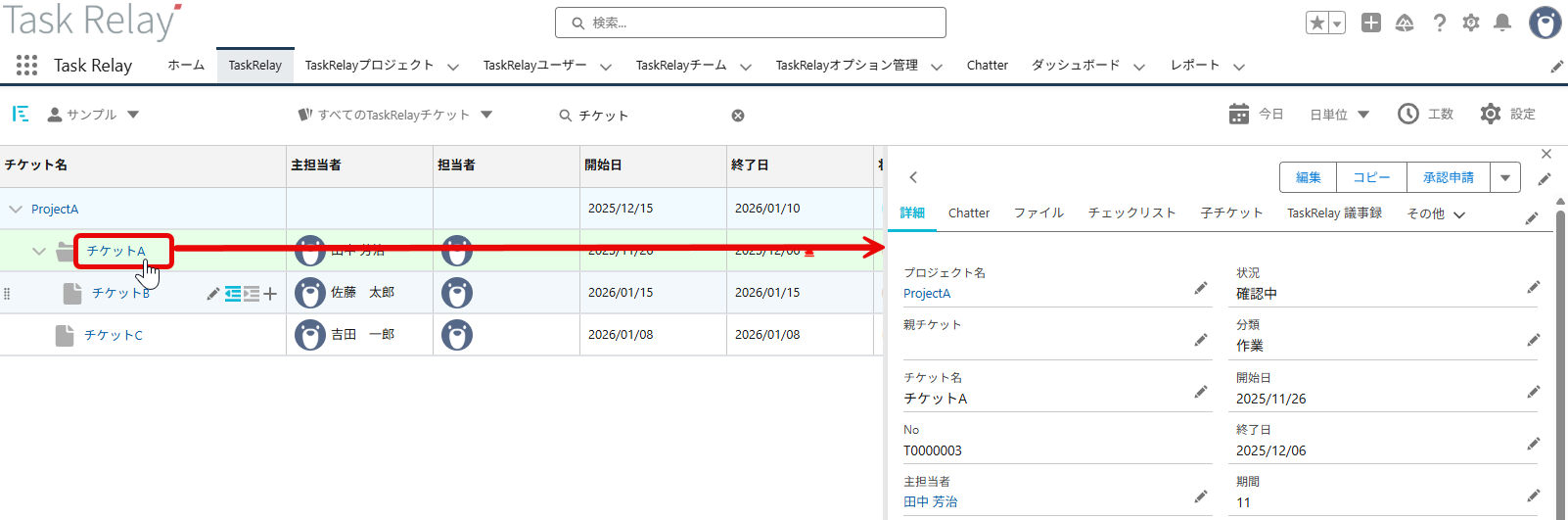The height and width of the screenshot is (520, 1568).
Task: Edit チケットB with the pencil icon
Action: [213, 294]
